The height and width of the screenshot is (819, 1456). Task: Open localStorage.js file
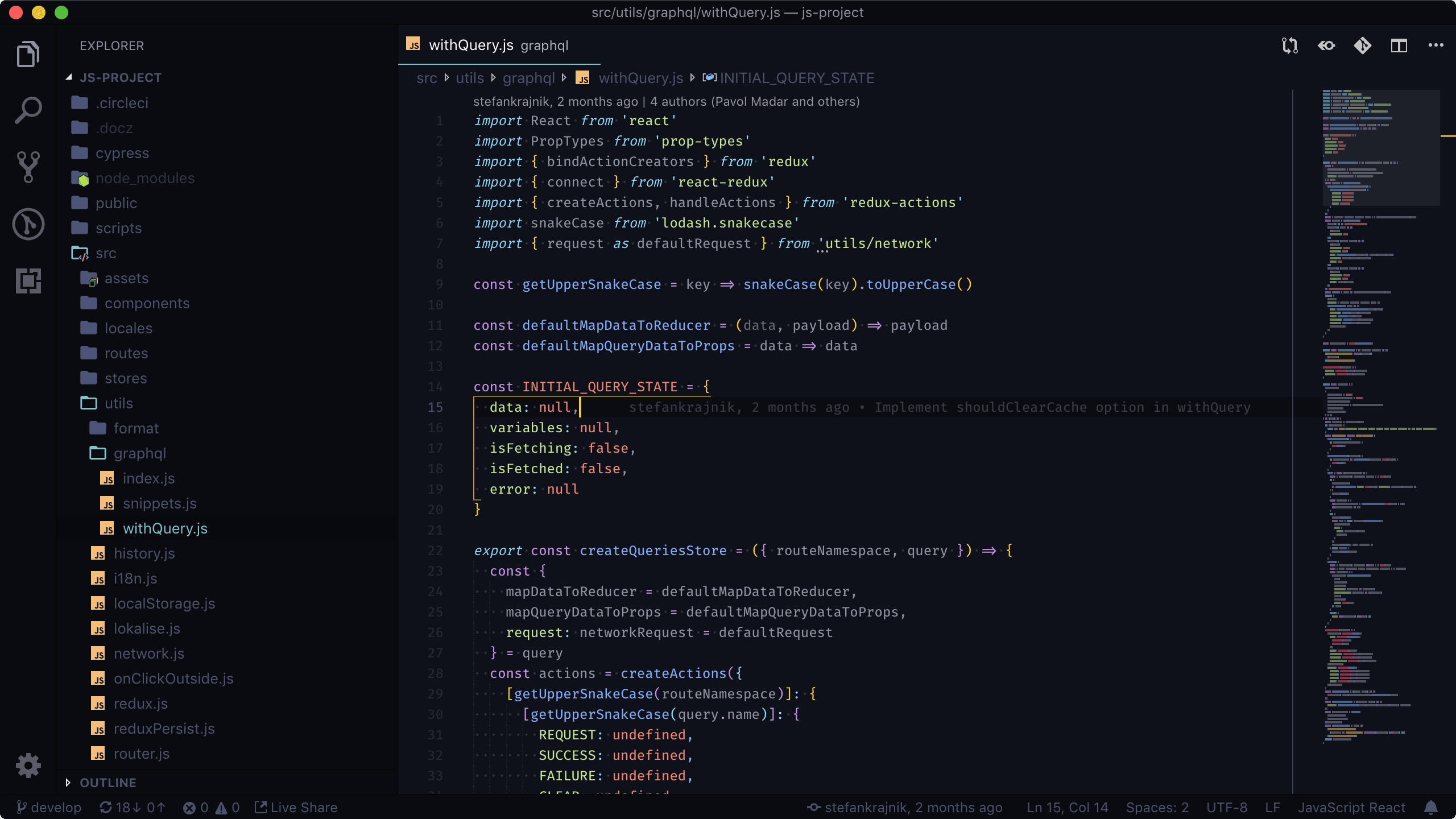(227, 603)
